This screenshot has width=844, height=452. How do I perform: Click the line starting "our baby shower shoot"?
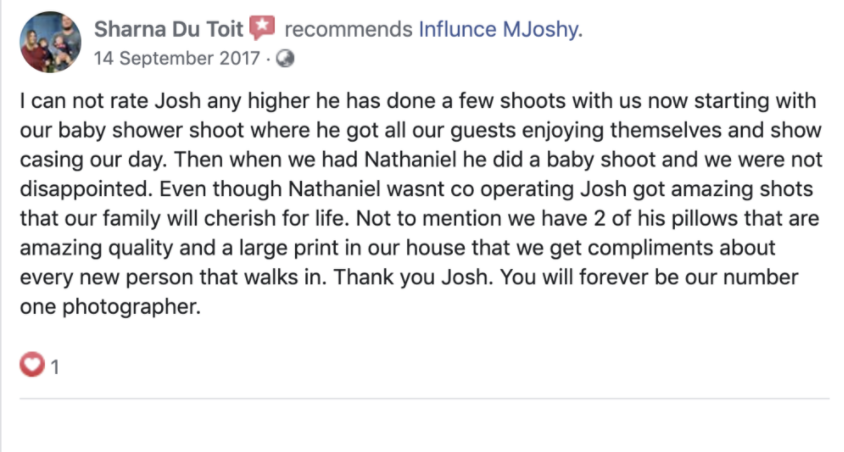click(421, 131)
